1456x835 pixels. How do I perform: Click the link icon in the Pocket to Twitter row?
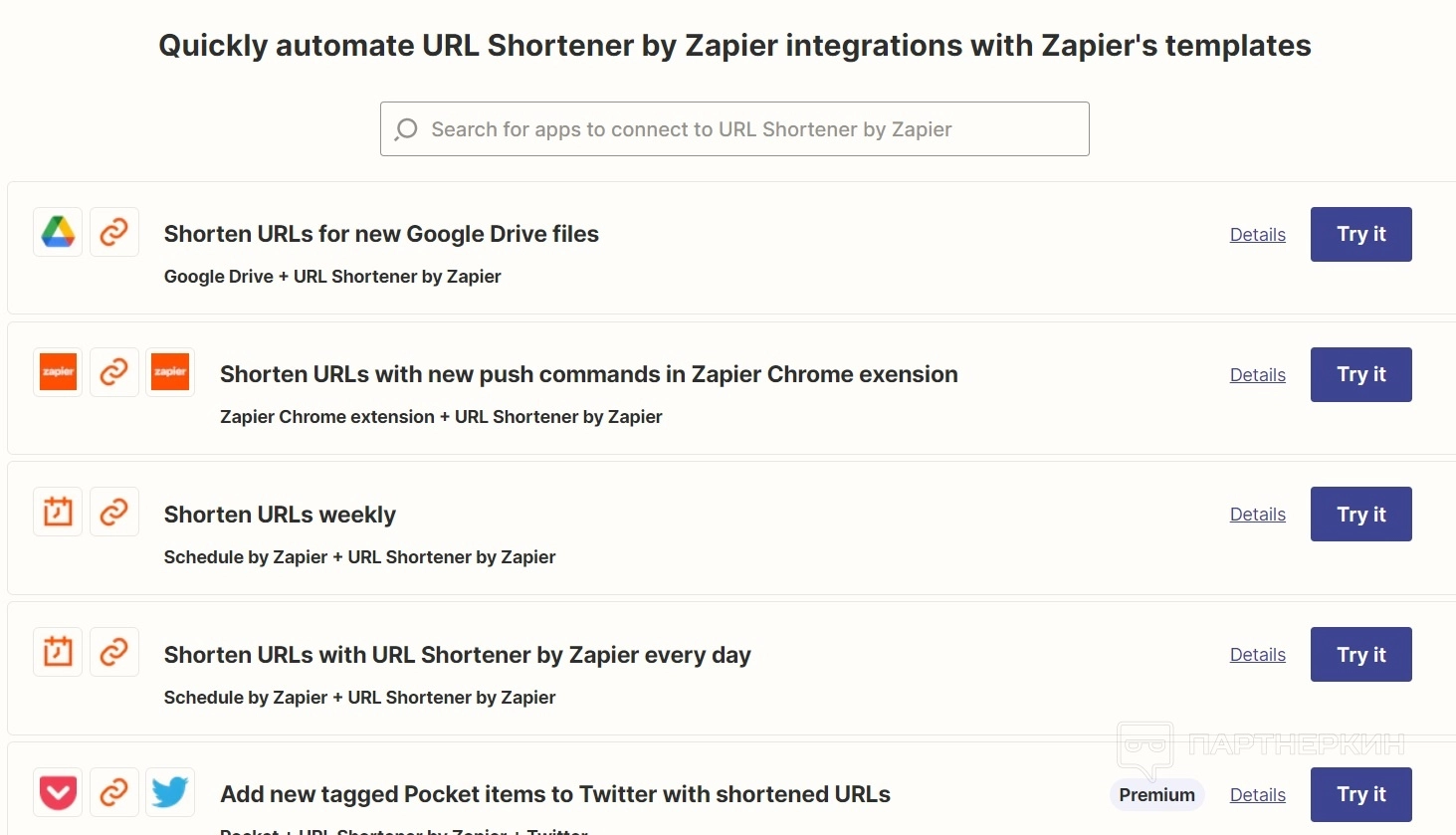pyautogui.click(x=114, y=793)
